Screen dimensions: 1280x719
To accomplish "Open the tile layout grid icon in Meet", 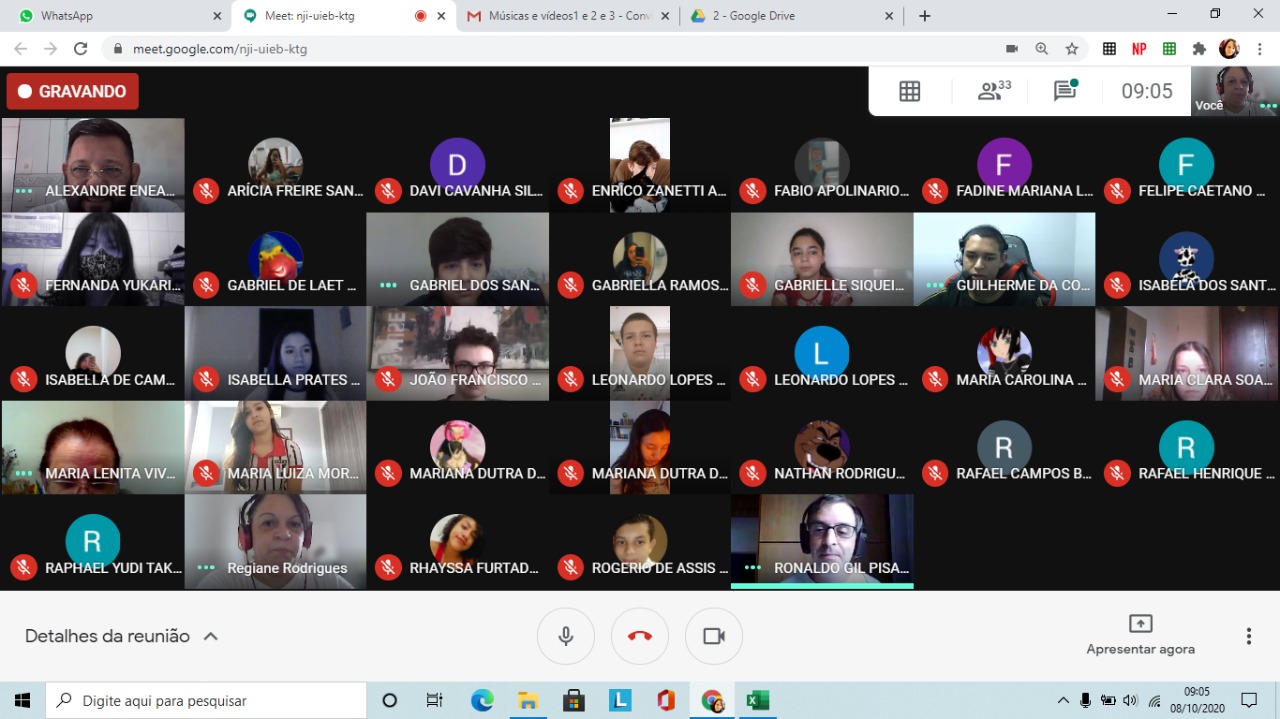I will (x=909, y=91).
